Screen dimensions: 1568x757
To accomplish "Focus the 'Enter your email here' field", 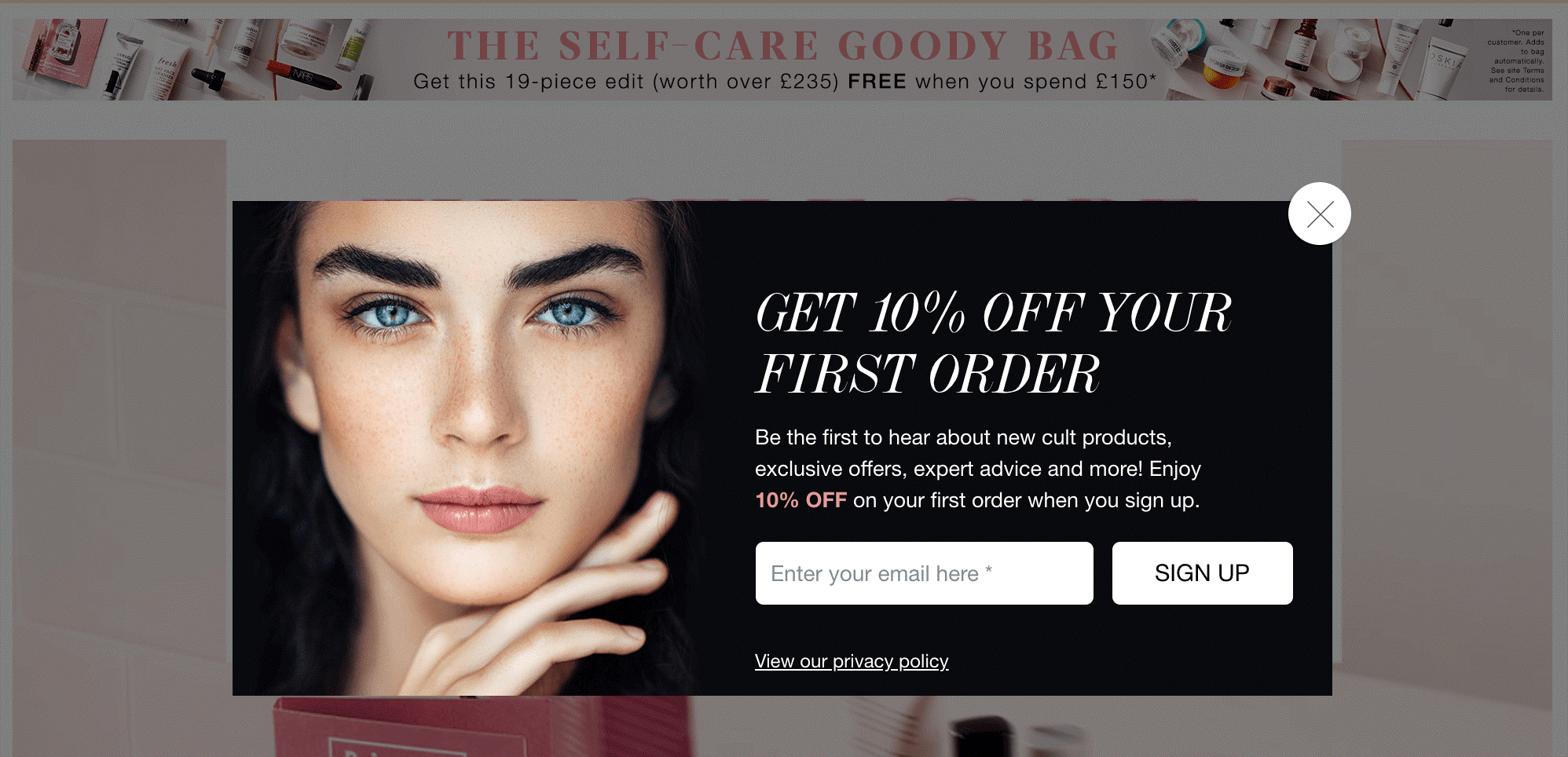I will (924, 573).
